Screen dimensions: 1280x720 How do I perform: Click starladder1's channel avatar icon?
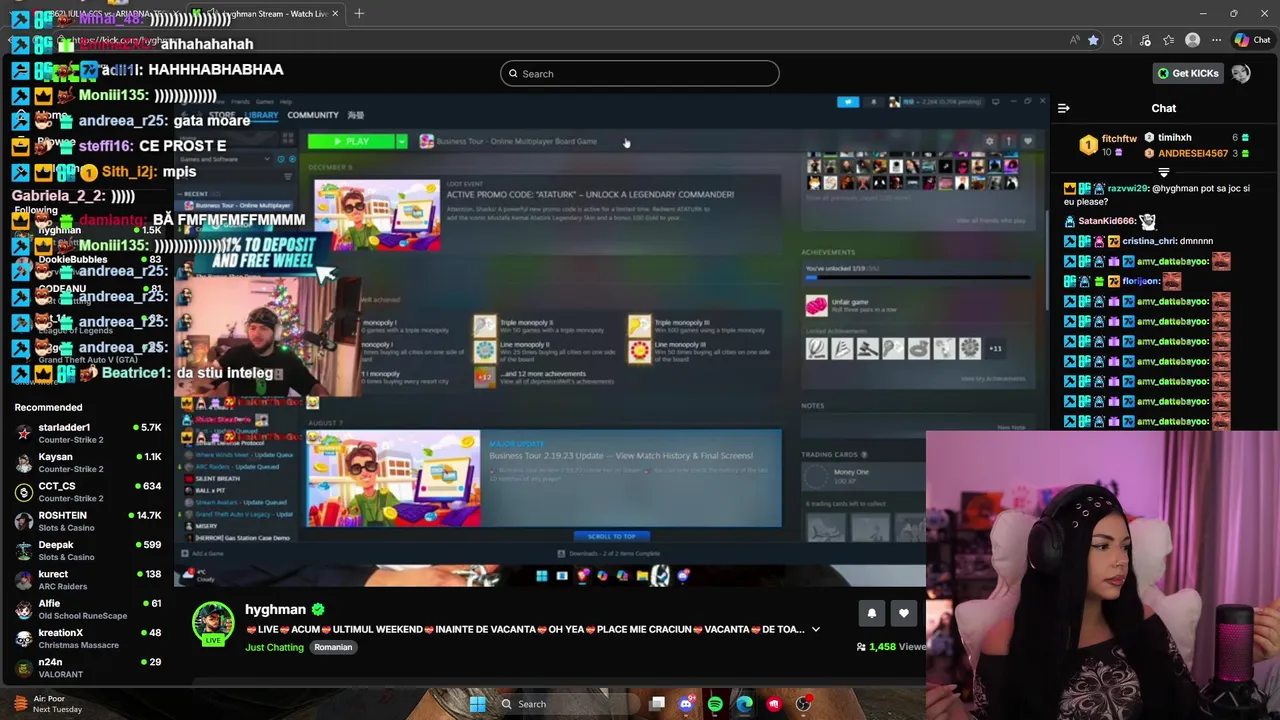[24, 433]
